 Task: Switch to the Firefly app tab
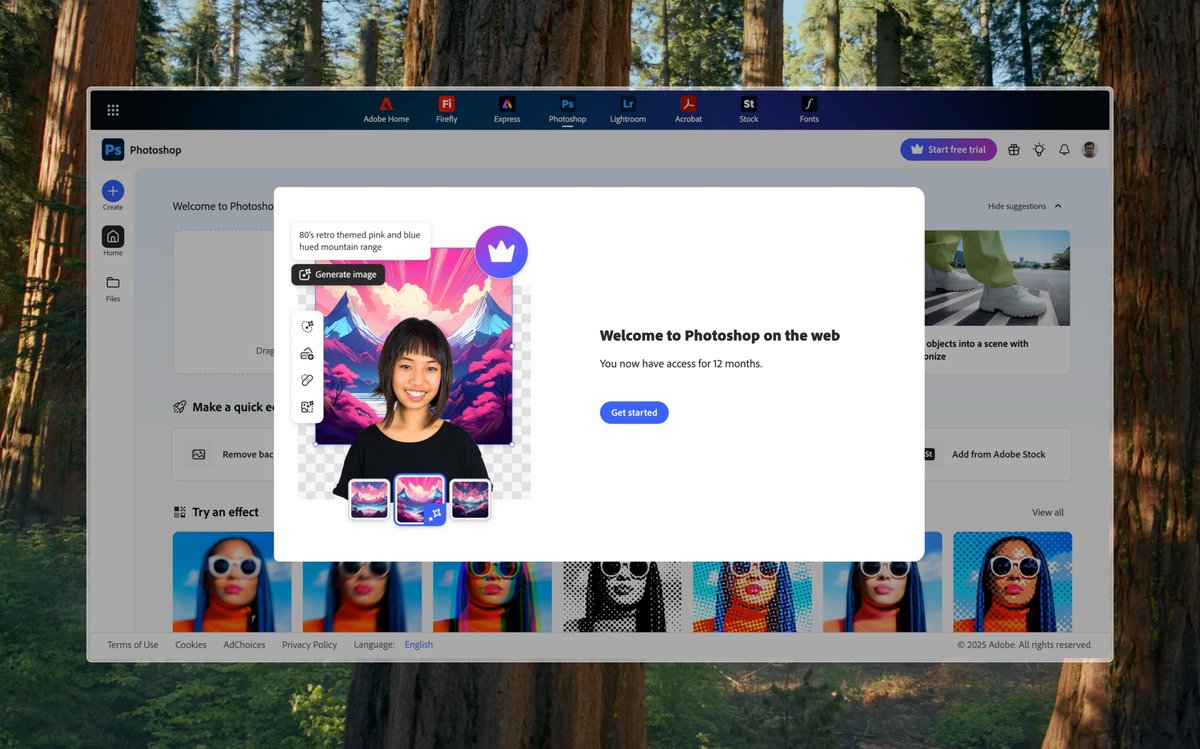pos(446,108)
